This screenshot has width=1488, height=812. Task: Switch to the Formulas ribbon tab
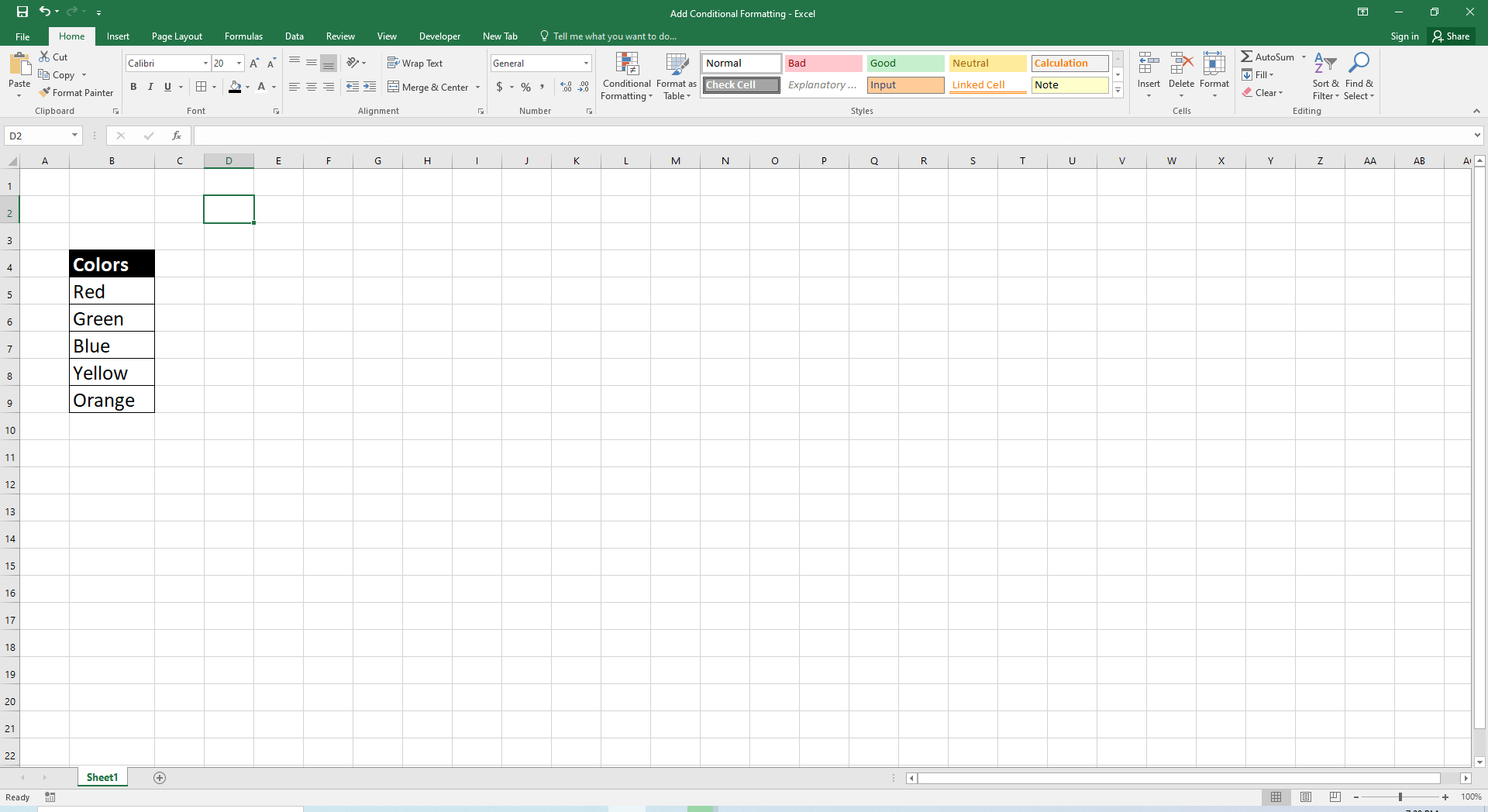tap(243, 36)
